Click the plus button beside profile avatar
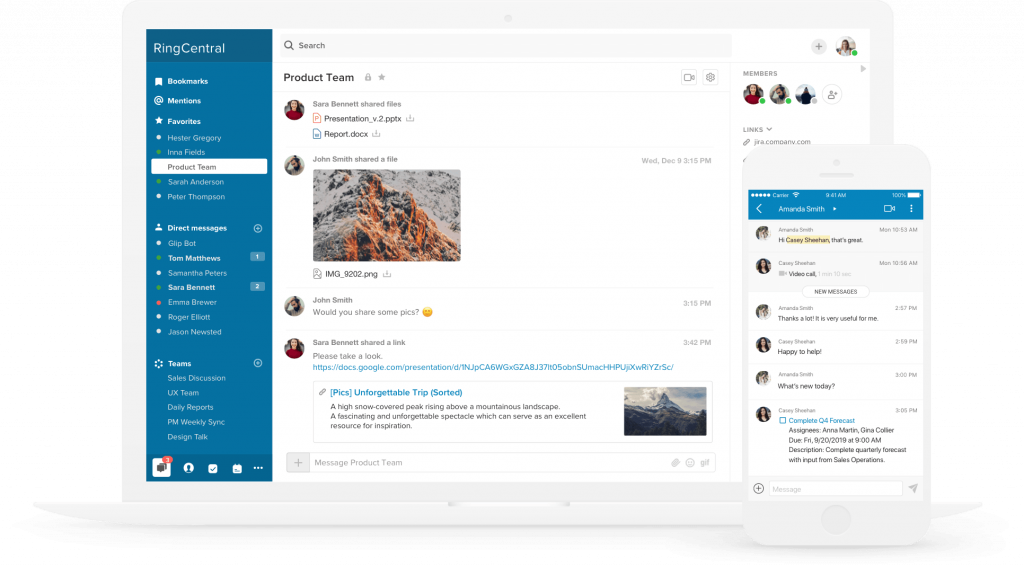1024x566 pixels. [x=818, y=46]
